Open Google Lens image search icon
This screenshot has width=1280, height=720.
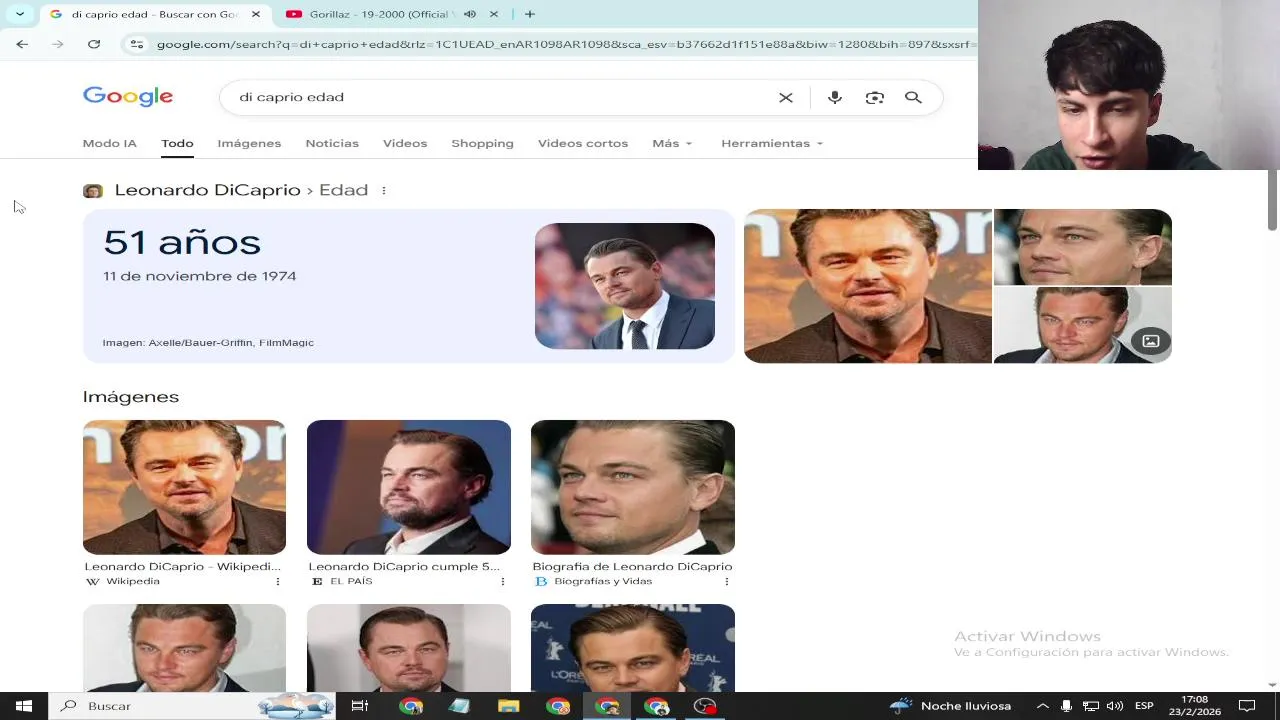[875, 97]
